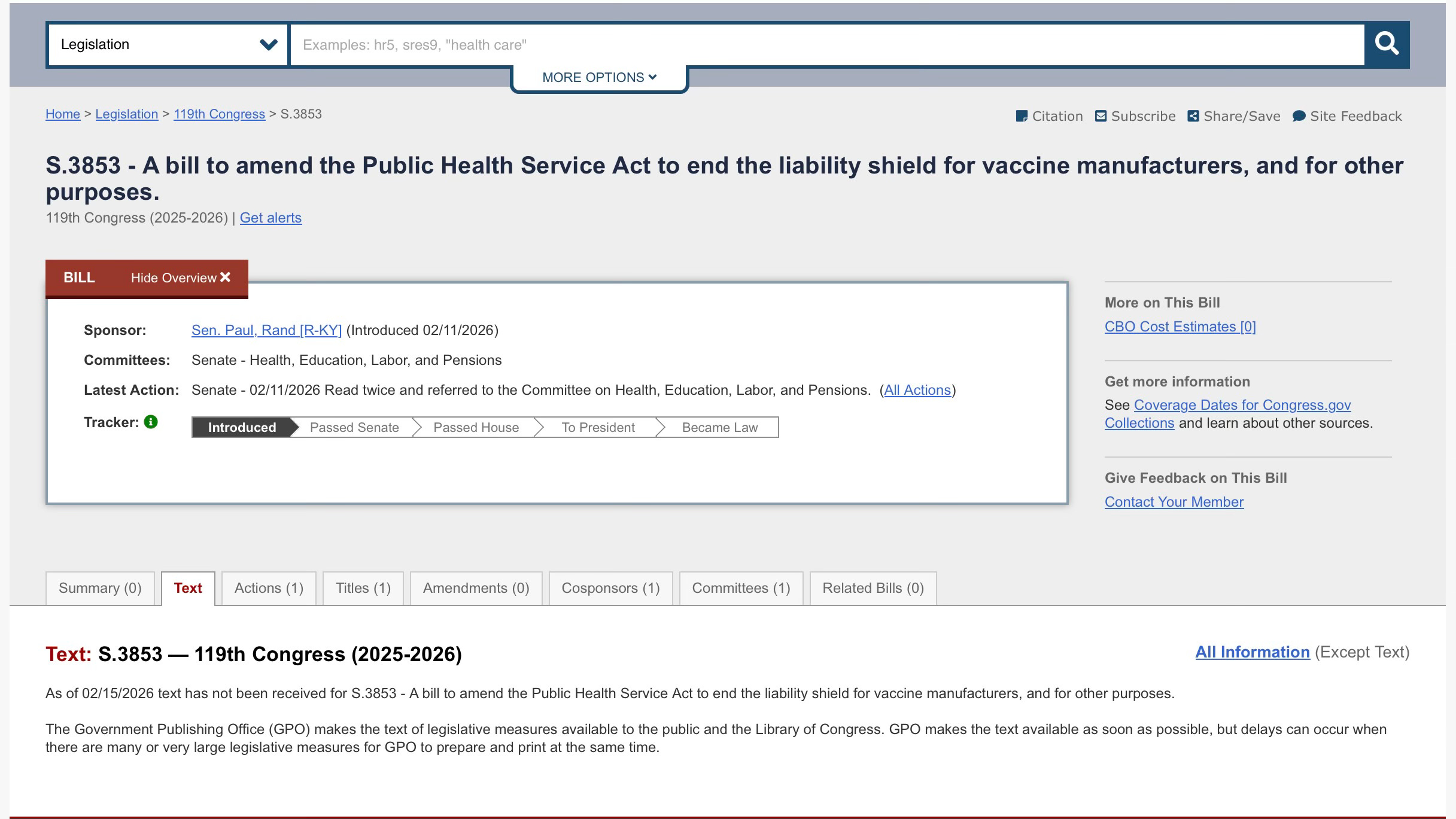Click the green Tracker info icon
The width and height of the screenshot is (1456, 819).
(151, 422)
